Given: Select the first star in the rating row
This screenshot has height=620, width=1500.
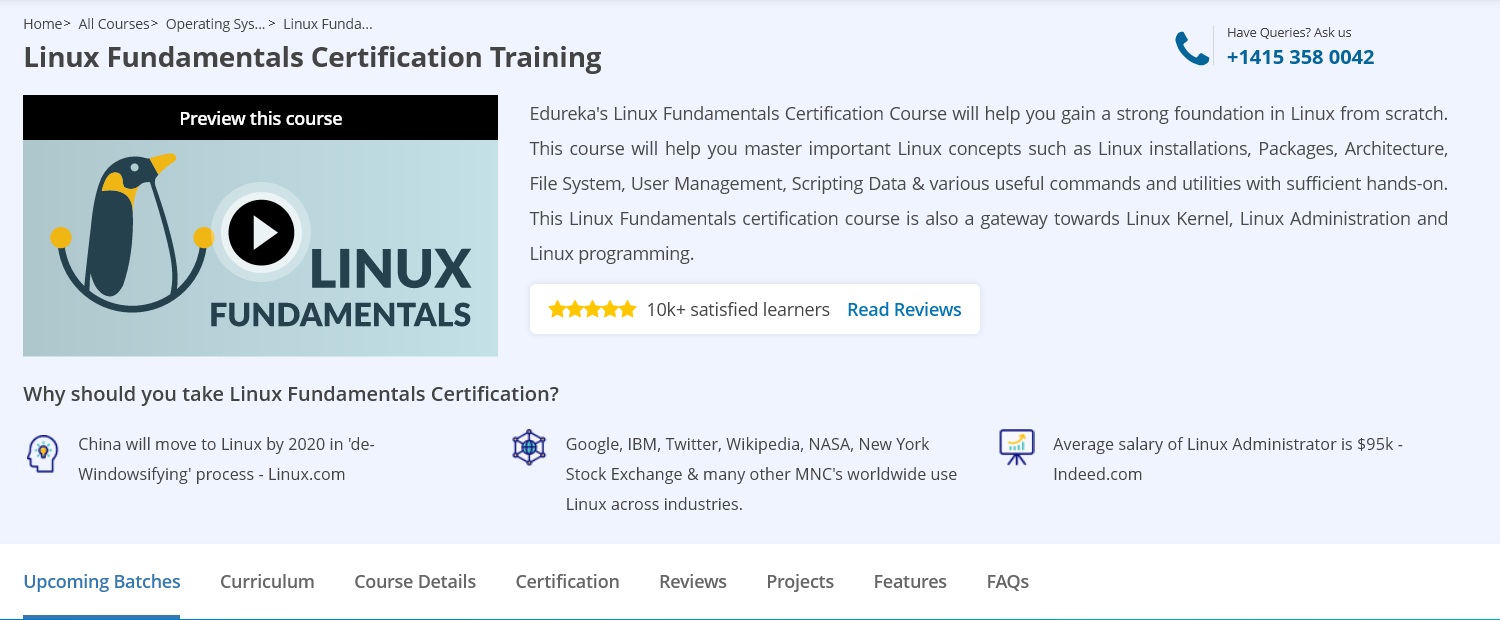Looking at the screenshot, I should point(557,309).
